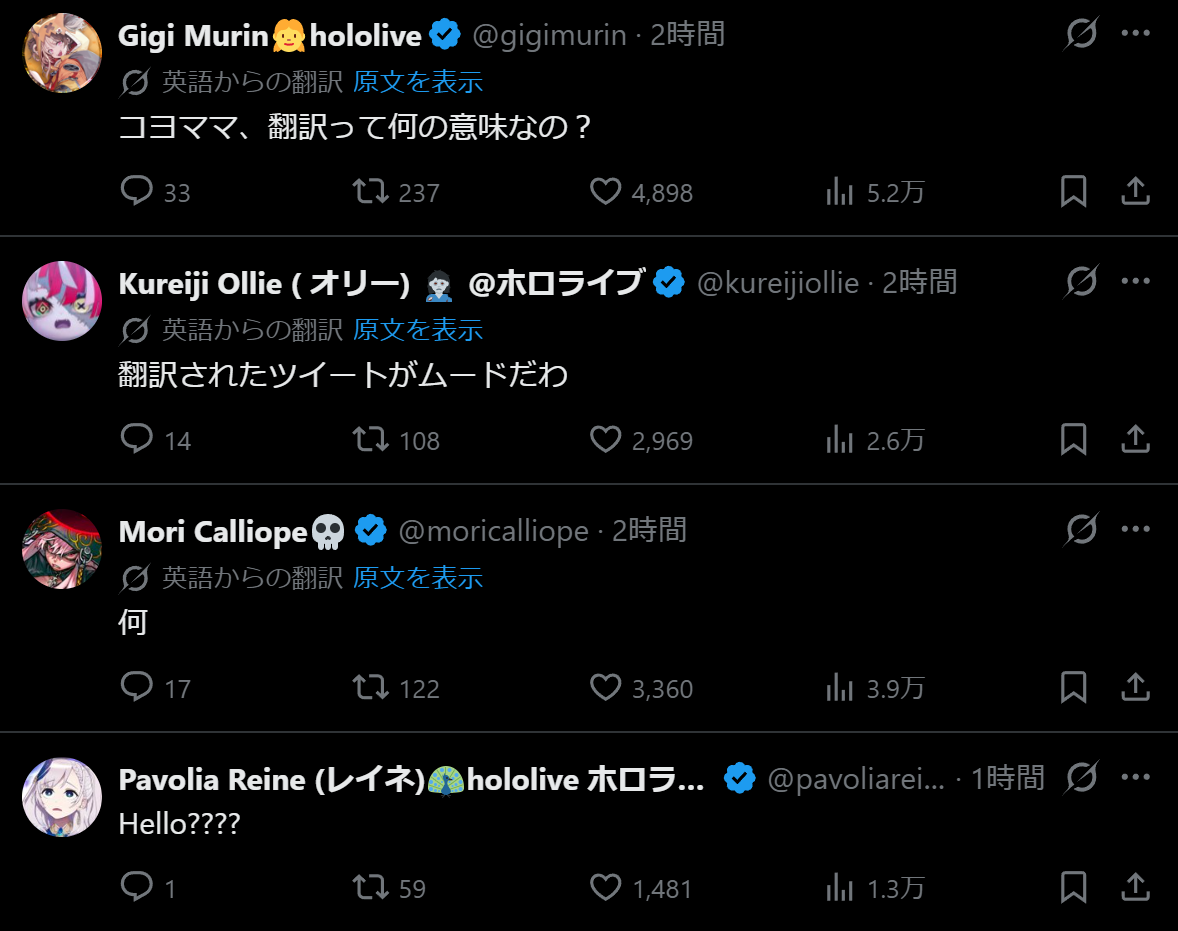Screen dimensions: 1178x931
Task: Toggle Grok icon on Gigi Murin's tweet
Action: [1081, 33]
